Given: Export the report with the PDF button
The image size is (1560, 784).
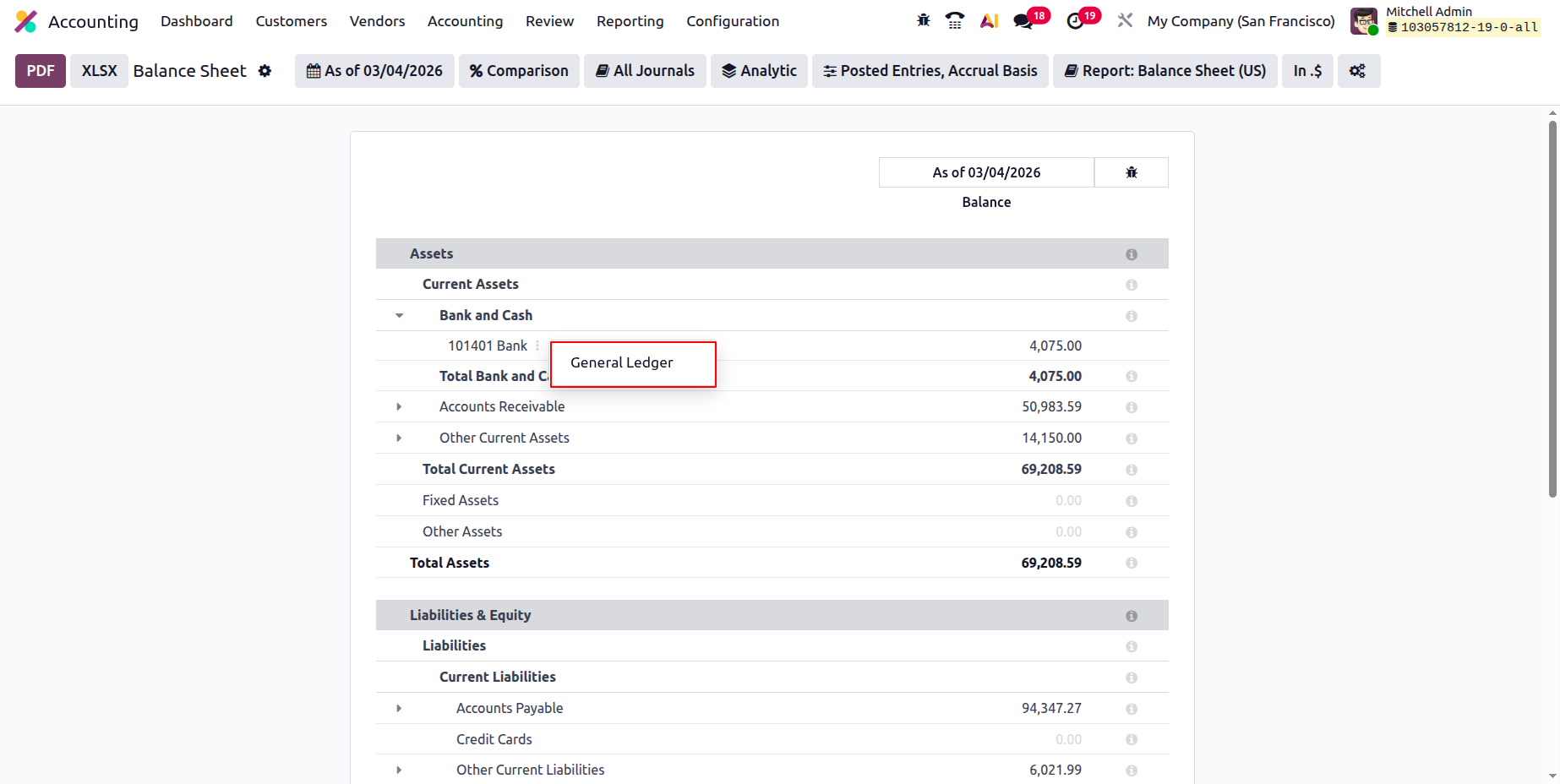Looking at the screenshot, I should pos(41,71).
